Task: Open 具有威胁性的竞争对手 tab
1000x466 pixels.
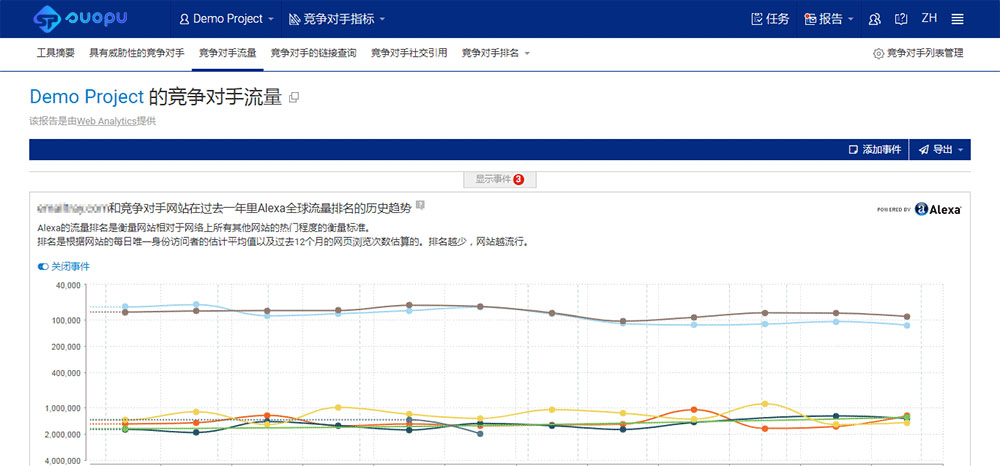Action: (137, 54)
